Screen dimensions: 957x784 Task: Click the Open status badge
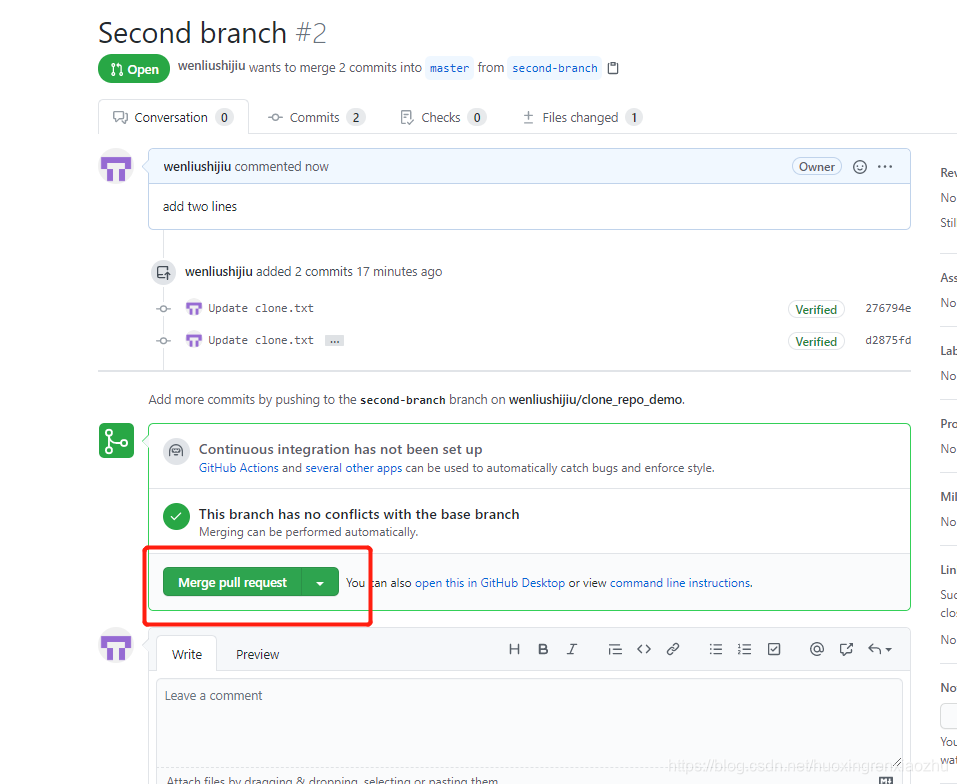[x=134, y=69]
